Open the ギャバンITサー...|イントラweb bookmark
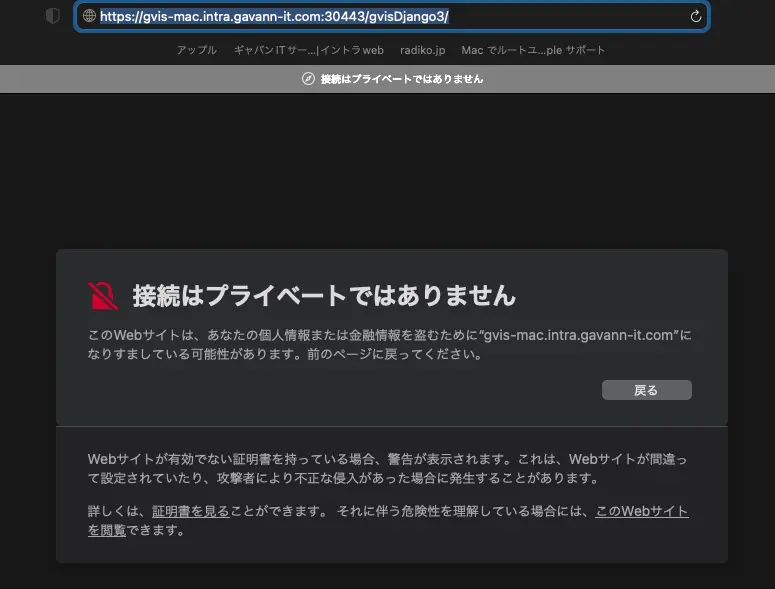 [308, 50]
